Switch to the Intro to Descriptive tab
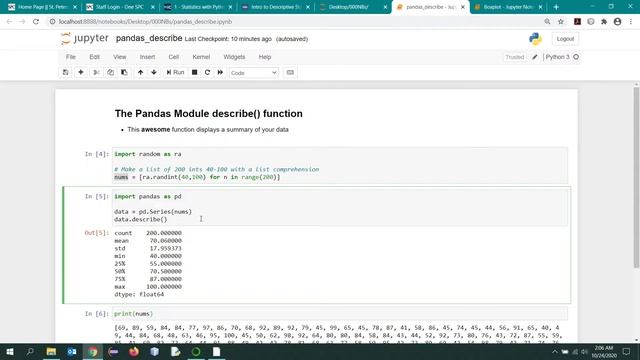This screenshot has height=360, width=640. tap(275, 7)
